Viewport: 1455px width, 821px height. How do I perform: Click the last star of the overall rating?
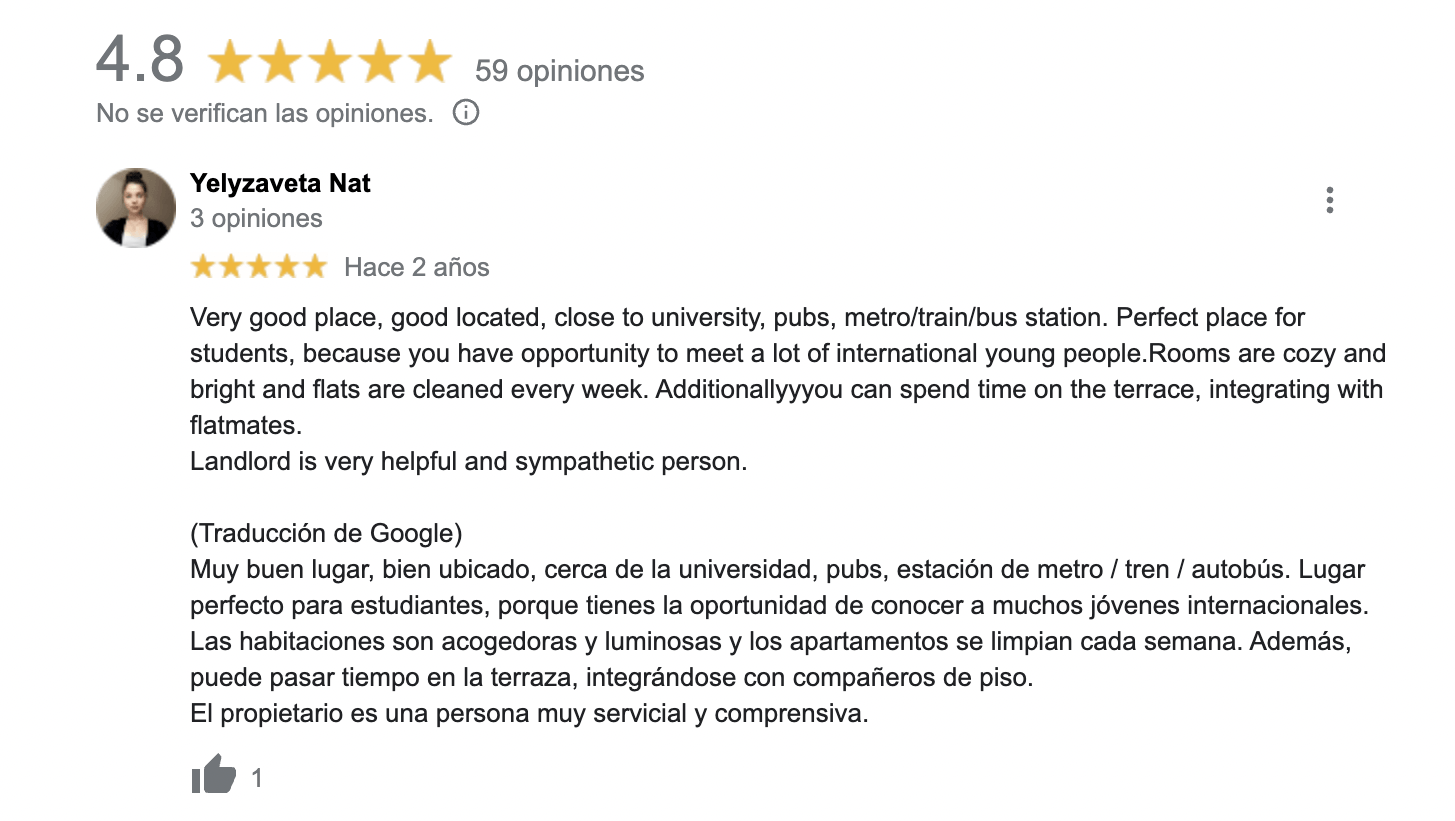[x=430, y=63]
